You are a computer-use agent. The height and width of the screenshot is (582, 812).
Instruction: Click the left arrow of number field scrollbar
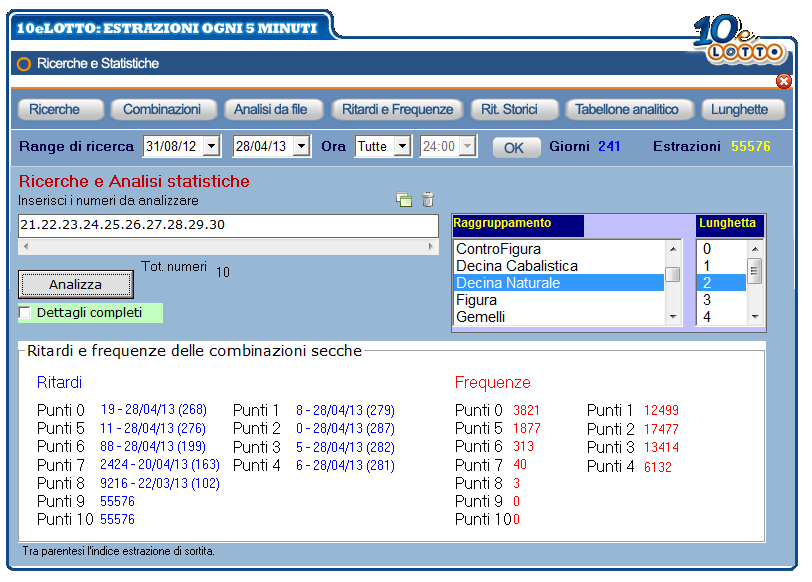[x=26, y=247]
